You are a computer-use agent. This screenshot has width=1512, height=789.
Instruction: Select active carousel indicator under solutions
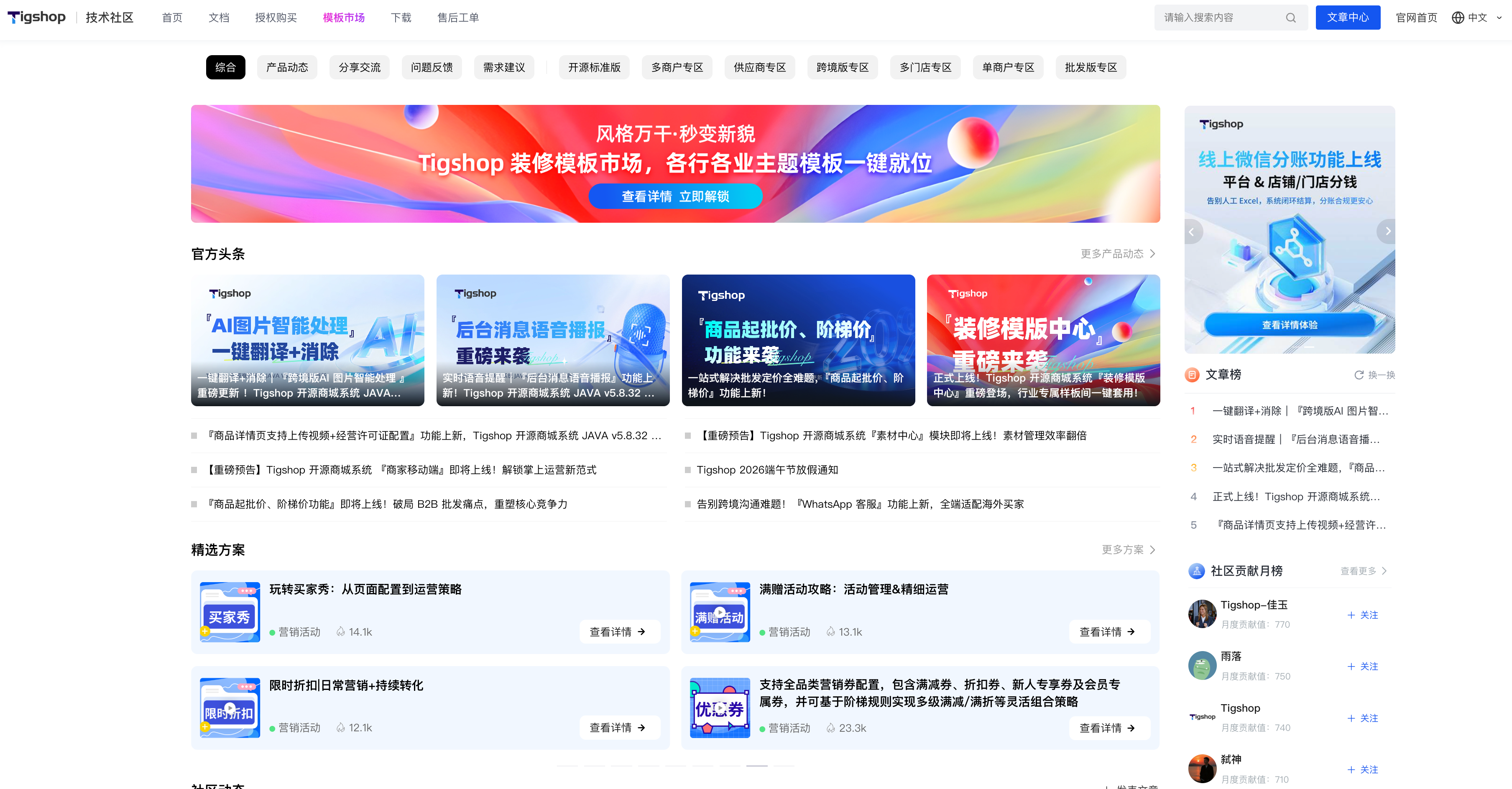756,766
